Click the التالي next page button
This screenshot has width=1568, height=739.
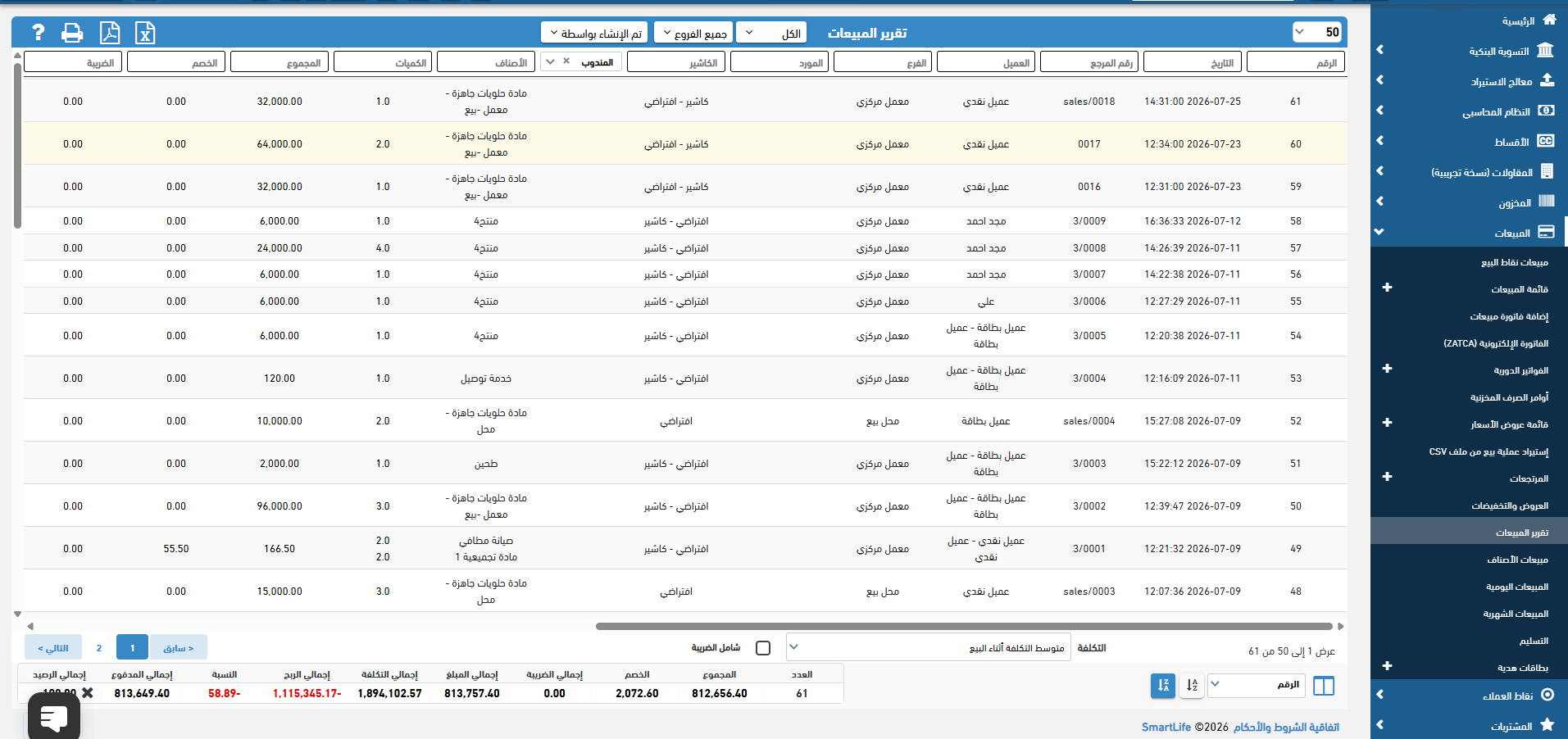tap(53, 647)
